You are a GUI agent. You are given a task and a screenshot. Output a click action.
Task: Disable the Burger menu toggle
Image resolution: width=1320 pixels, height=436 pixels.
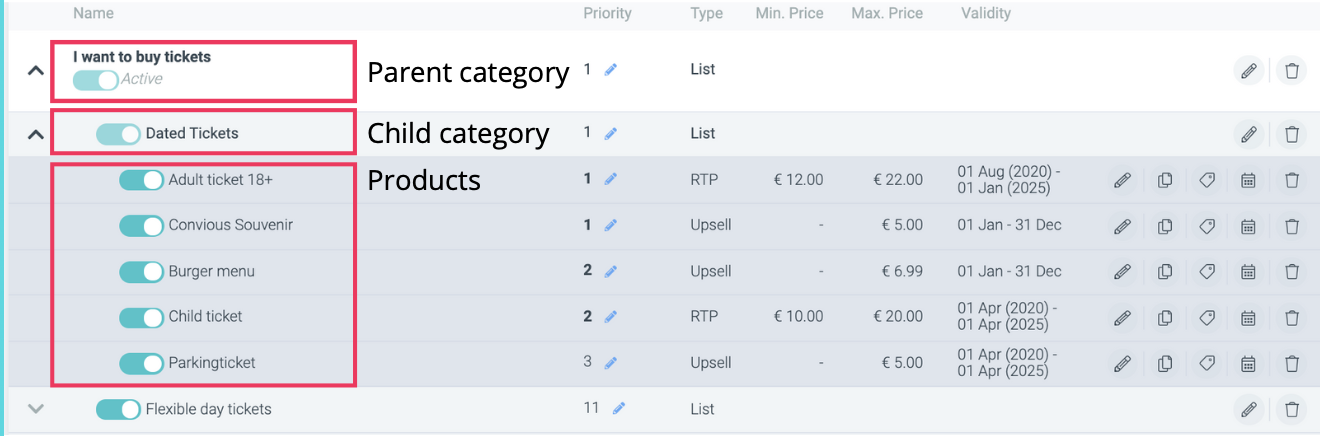(141, 271)
